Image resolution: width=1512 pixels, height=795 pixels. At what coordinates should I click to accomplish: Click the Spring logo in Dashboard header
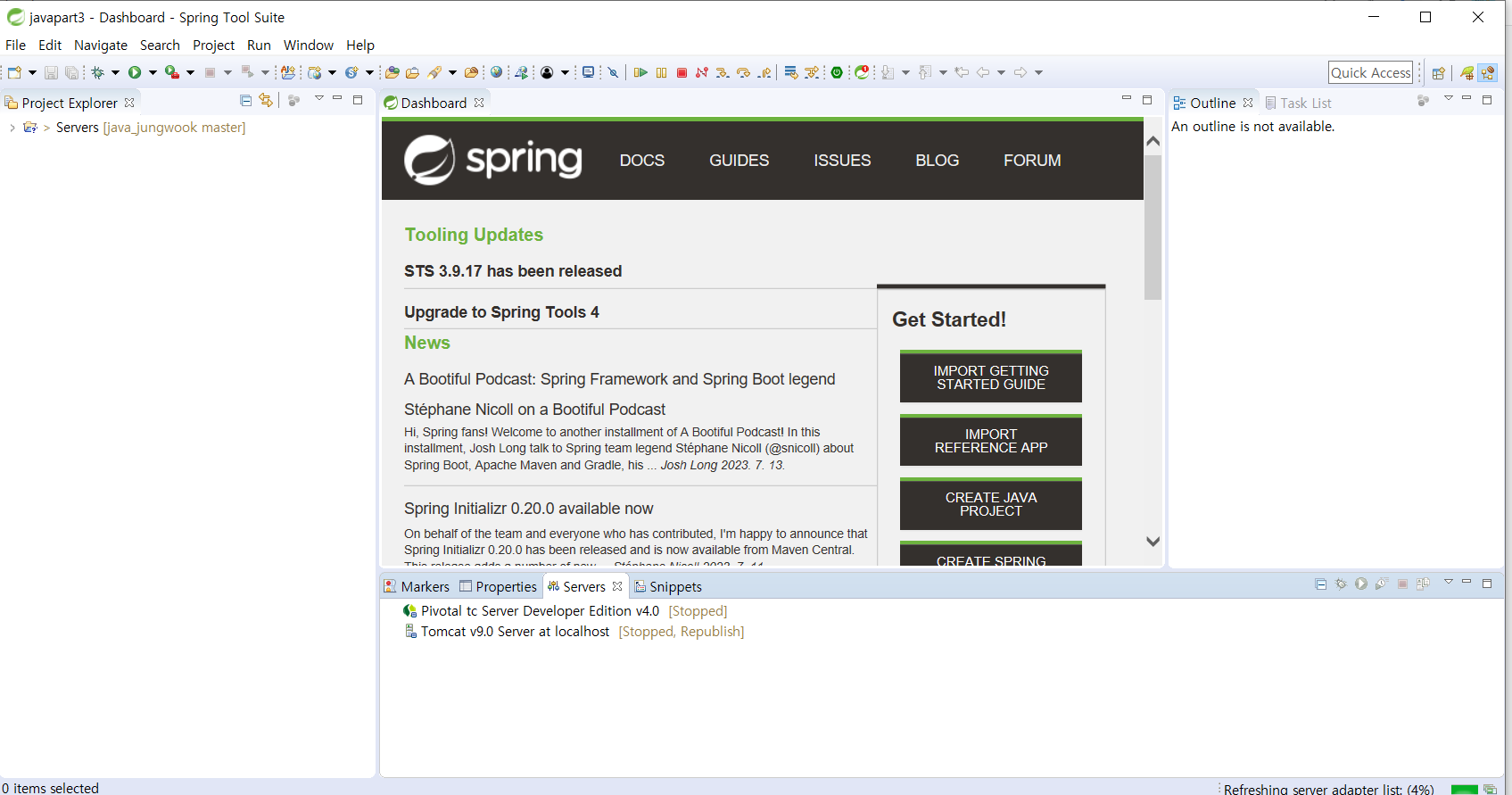click(493, 160)
